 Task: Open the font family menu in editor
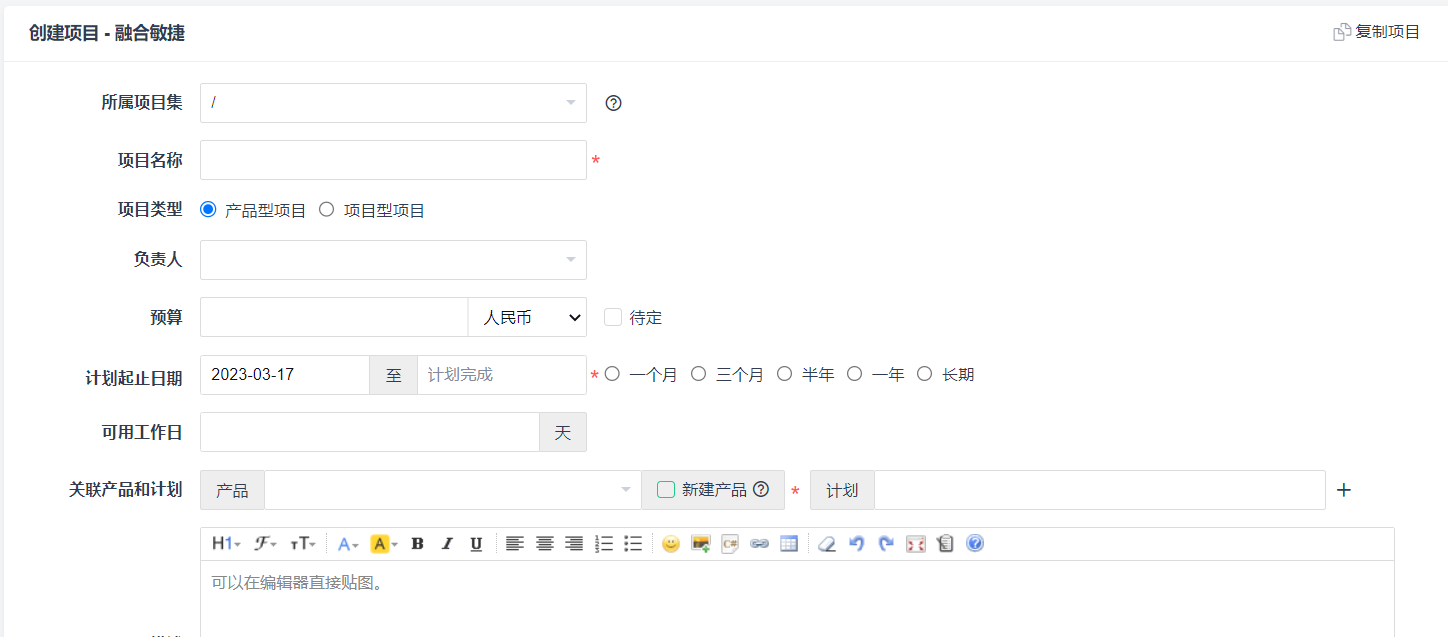tap(265, 544)
